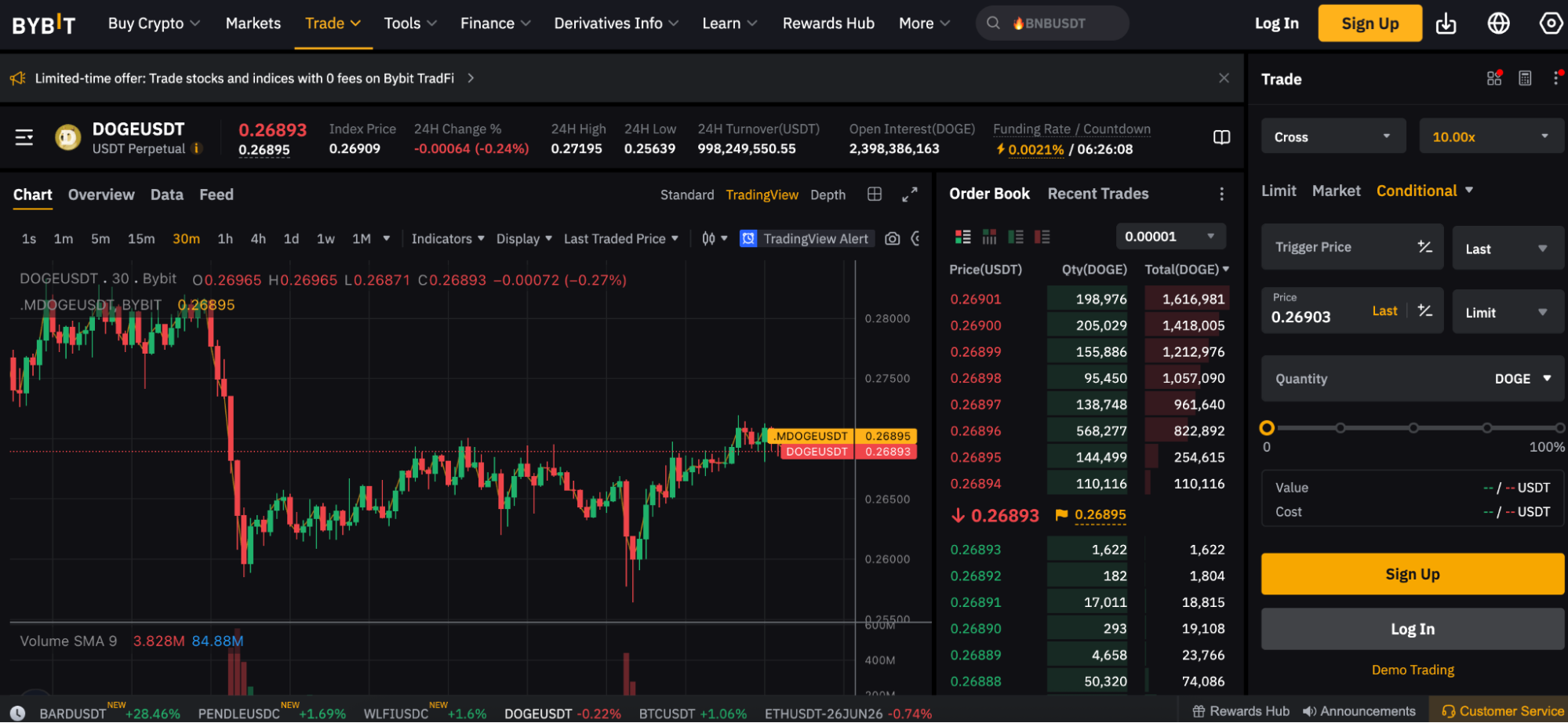Click the DOGE coin logo
This screenshot has width=1568, height=723.
point(68,137)
